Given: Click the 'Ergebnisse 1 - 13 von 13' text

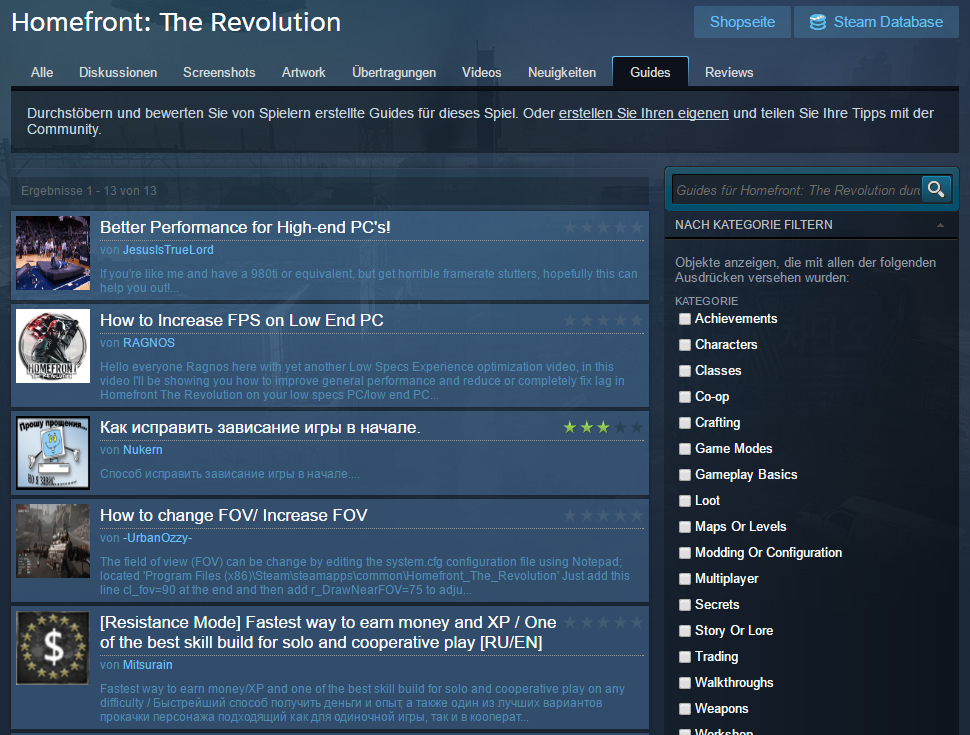Looking at the screenshot, I should pyautogui.click(x=89, y=191).
